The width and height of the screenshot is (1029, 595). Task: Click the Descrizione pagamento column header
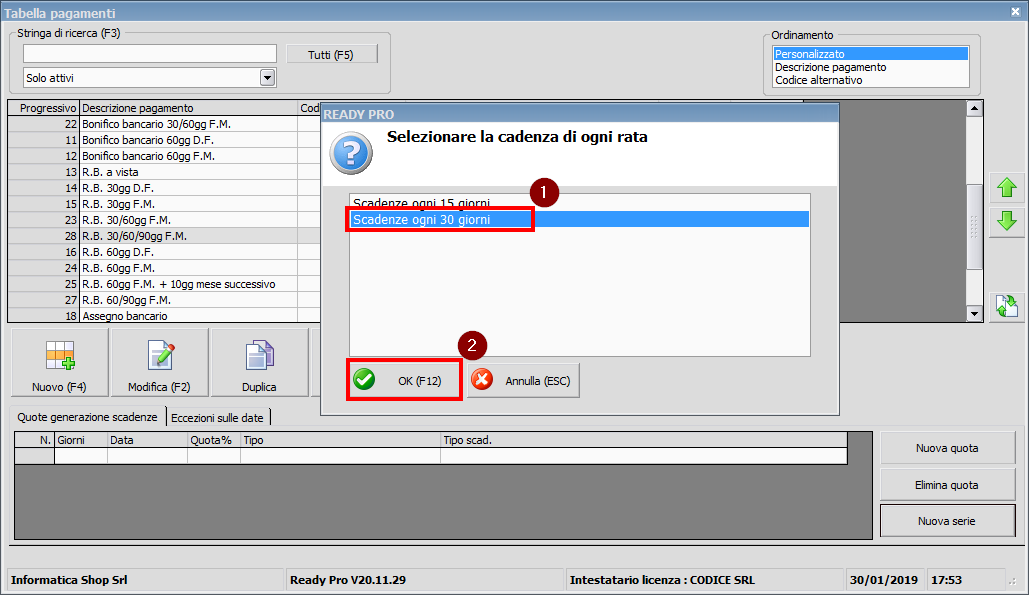(x=188, y=108)
